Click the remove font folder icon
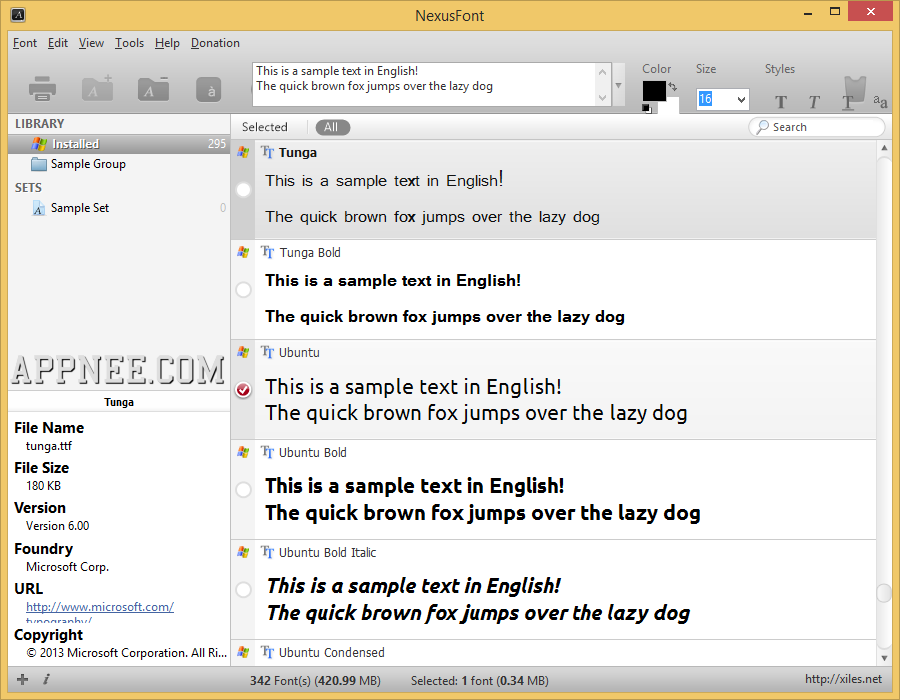Screen dimensions: 900x700 tap(153, 88)
